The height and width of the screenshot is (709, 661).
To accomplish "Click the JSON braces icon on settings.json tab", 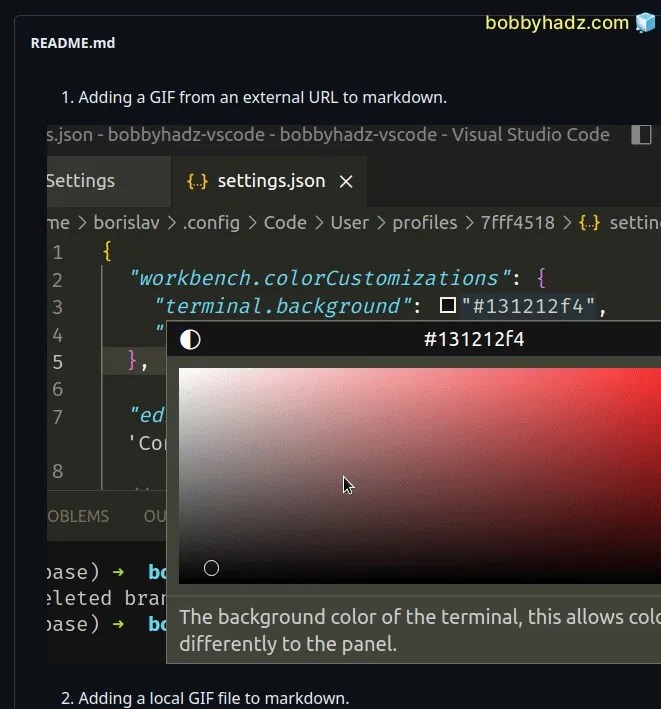I will tap(197, 181).
